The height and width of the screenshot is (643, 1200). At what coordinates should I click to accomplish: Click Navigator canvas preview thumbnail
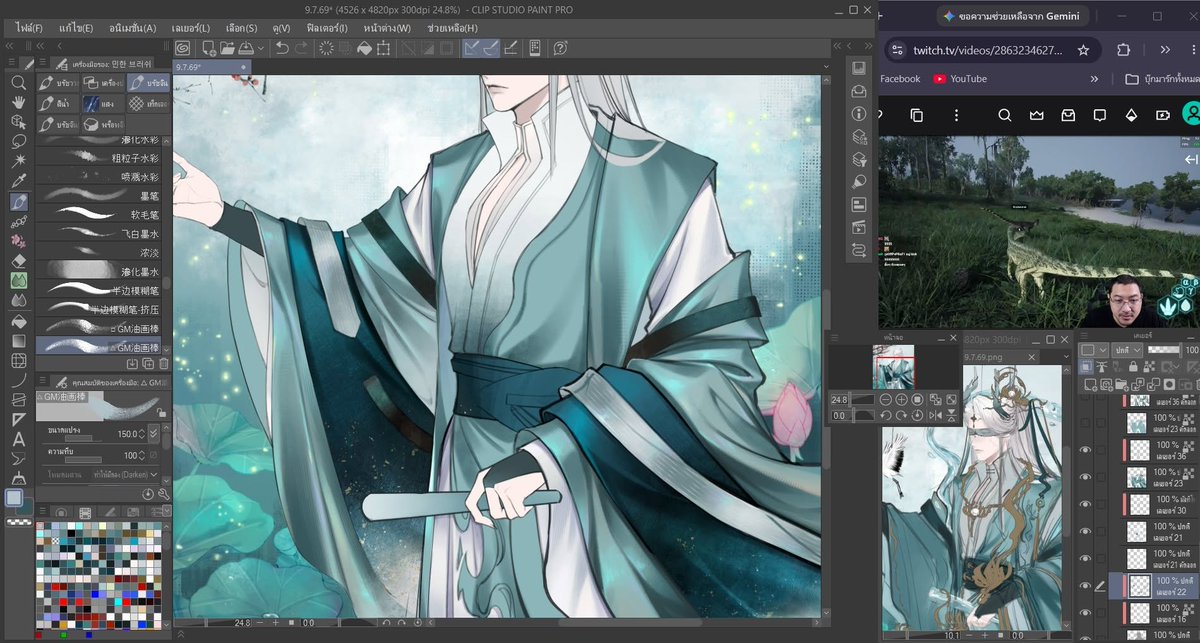pyautogui.click(x=893, y=367)
